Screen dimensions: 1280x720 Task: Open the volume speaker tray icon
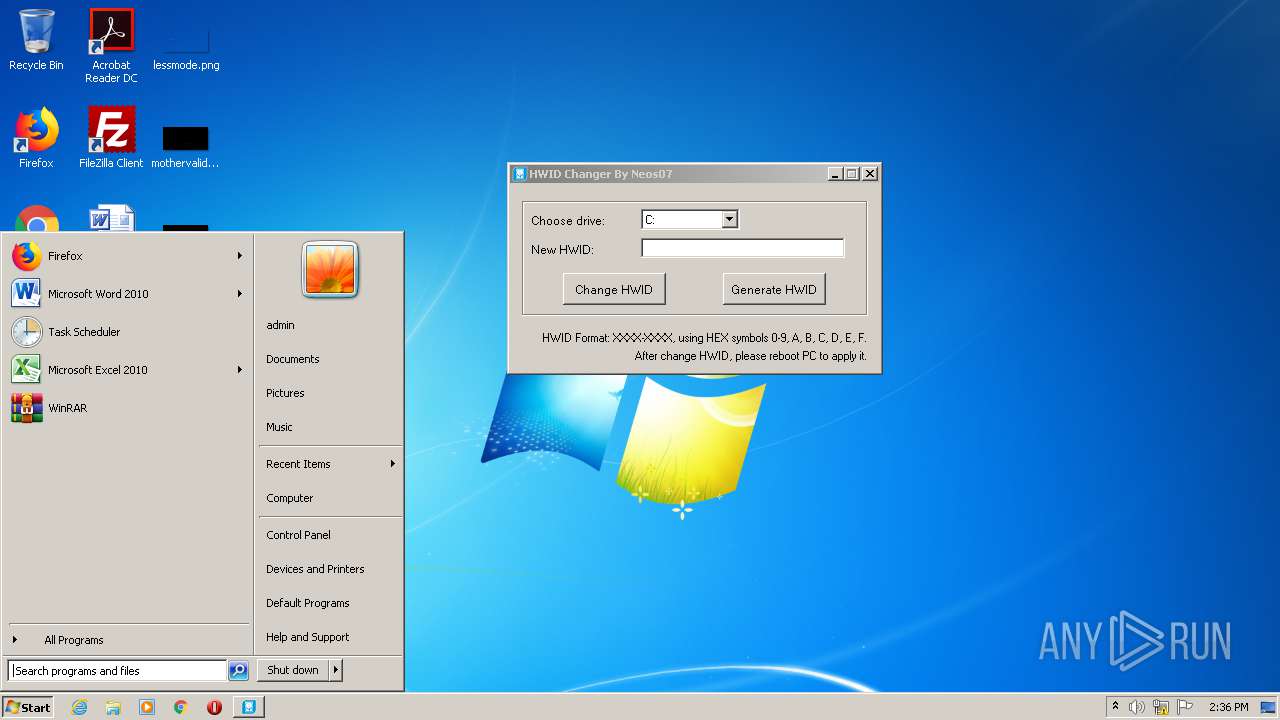(1137, 707)
